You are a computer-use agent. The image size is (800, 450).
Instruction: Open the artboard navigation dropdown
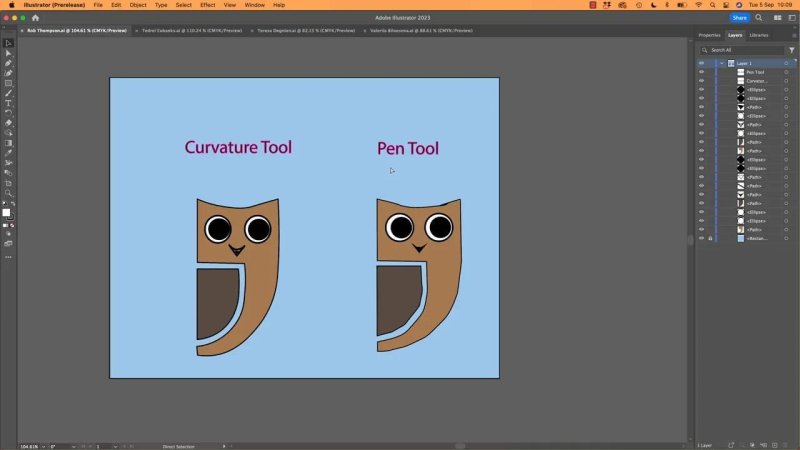click(x=115, y=446)
